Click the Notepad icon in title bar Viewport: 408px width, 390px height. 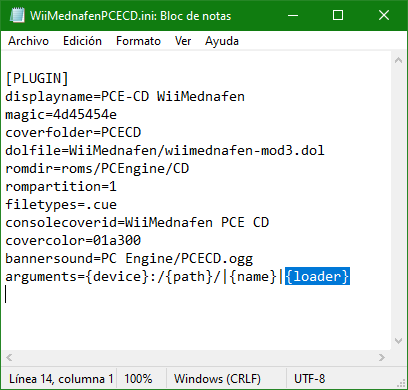pyautogui.click(x=17, y=15)
